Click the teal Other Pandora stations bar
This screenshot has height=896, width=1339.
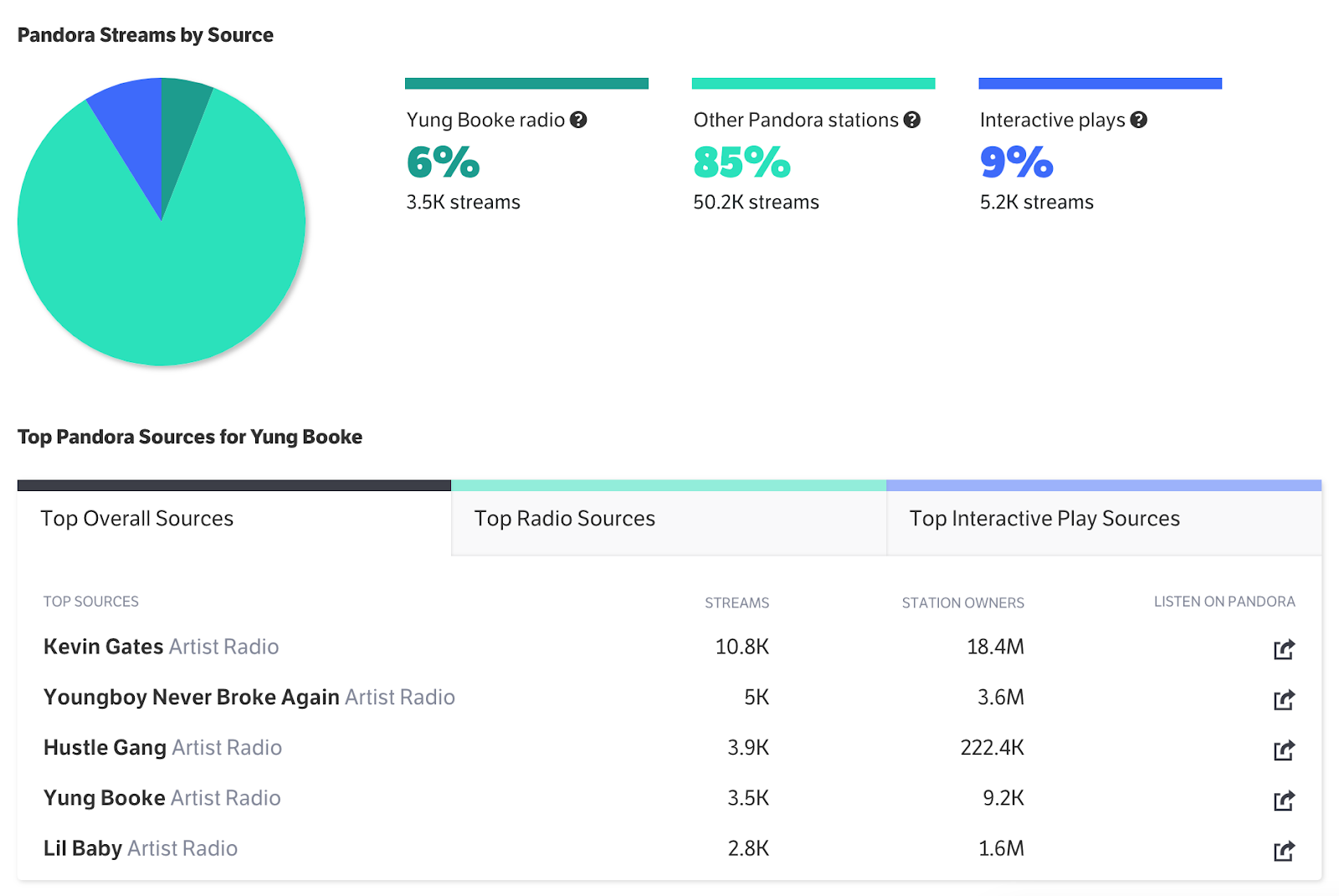click(813, 83)
